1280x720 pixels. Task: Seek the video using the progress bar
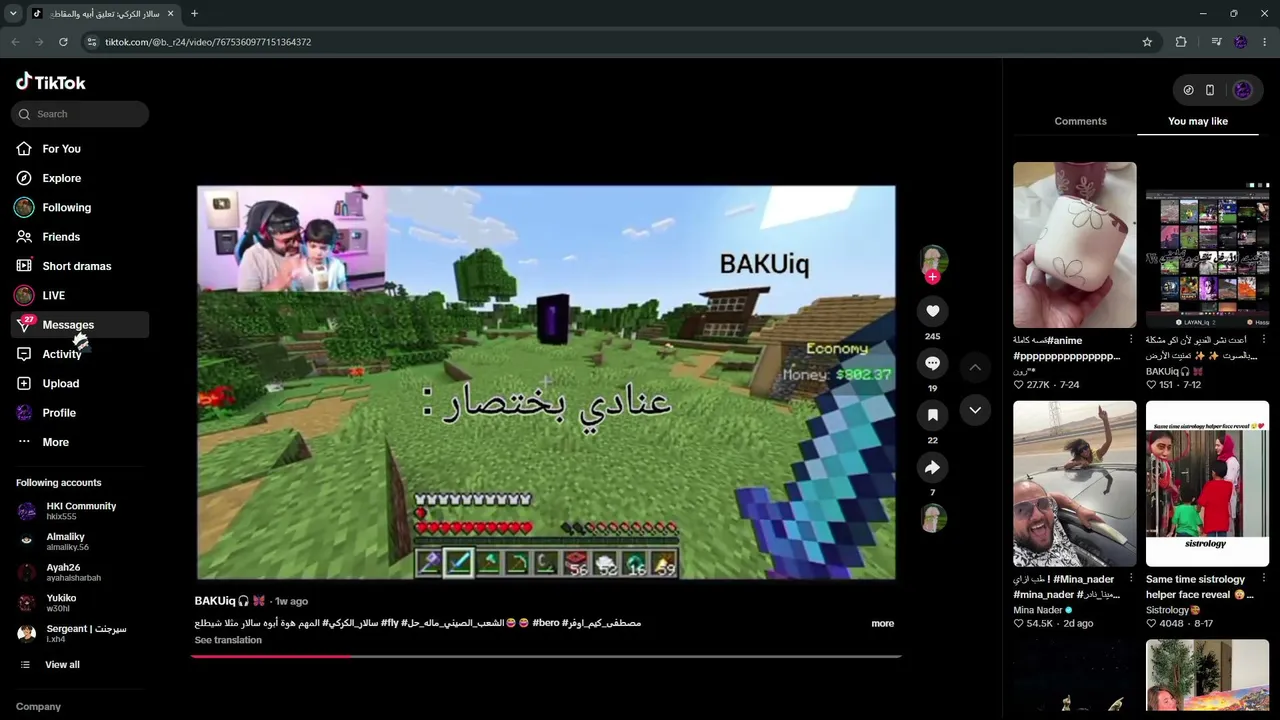tap(546, 656)
